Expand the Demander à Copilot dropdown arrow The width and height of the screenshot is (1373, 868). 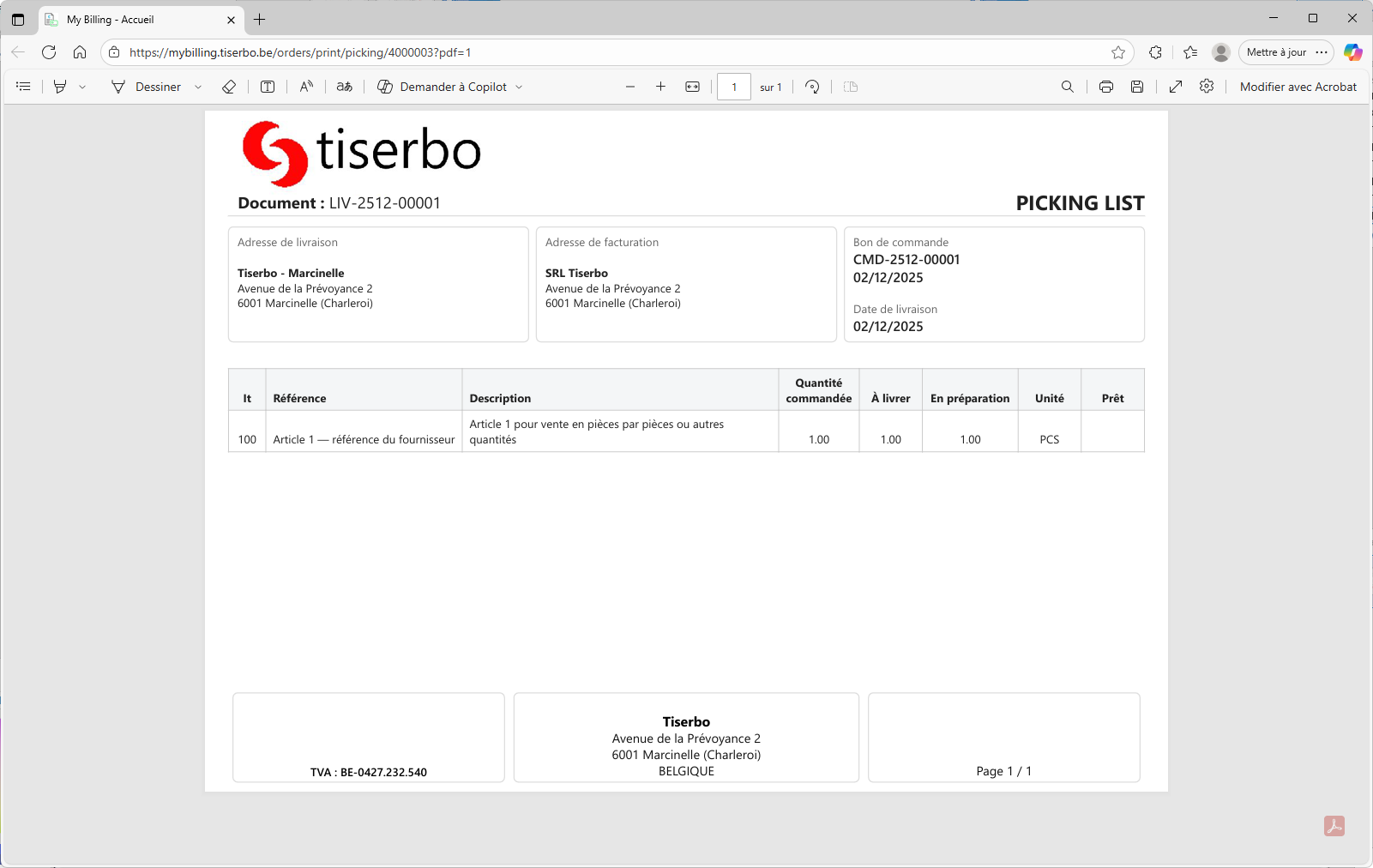(x=519, y=87)
